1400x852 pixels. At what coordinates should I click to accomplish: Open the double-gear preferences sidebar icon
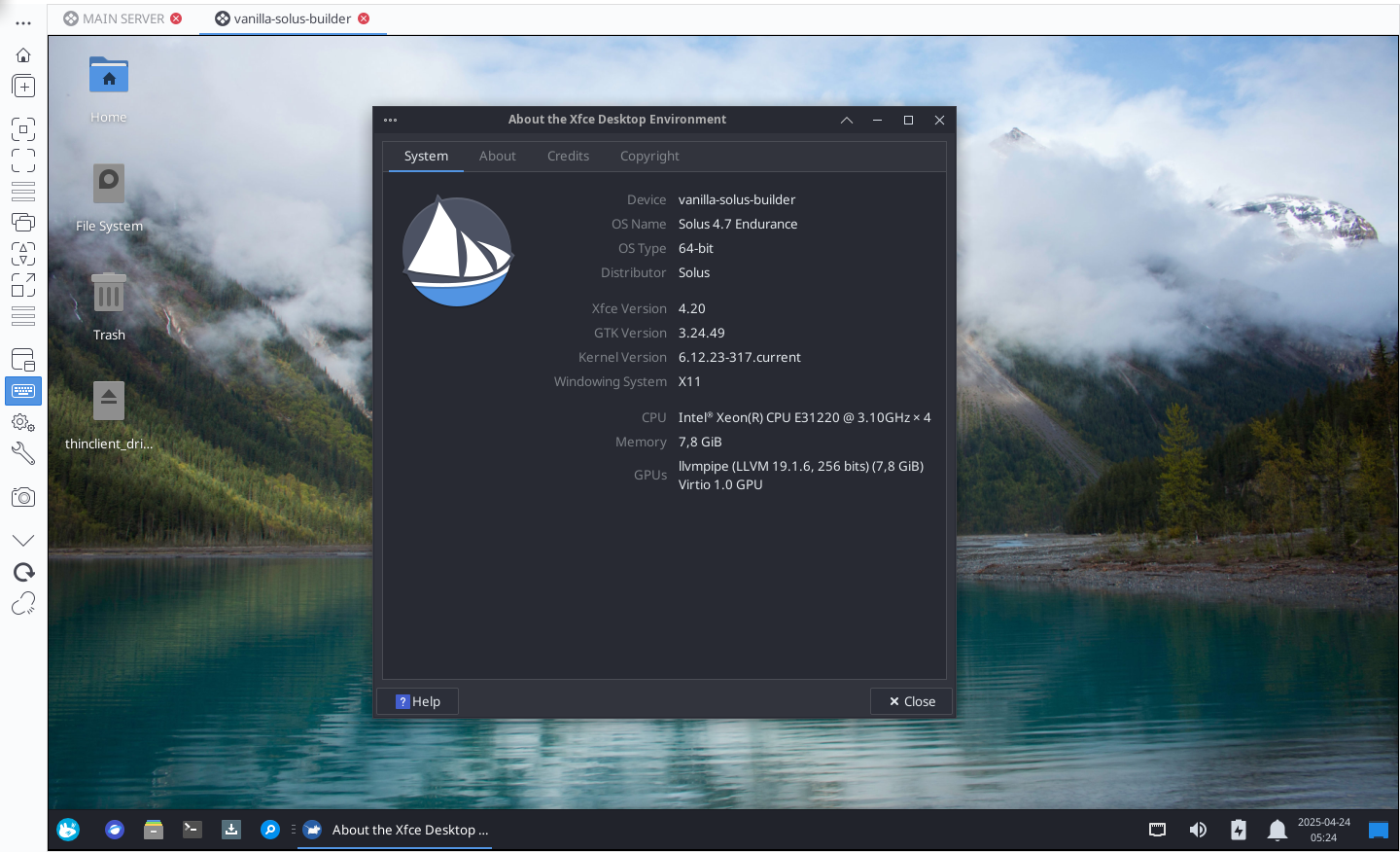23,422
